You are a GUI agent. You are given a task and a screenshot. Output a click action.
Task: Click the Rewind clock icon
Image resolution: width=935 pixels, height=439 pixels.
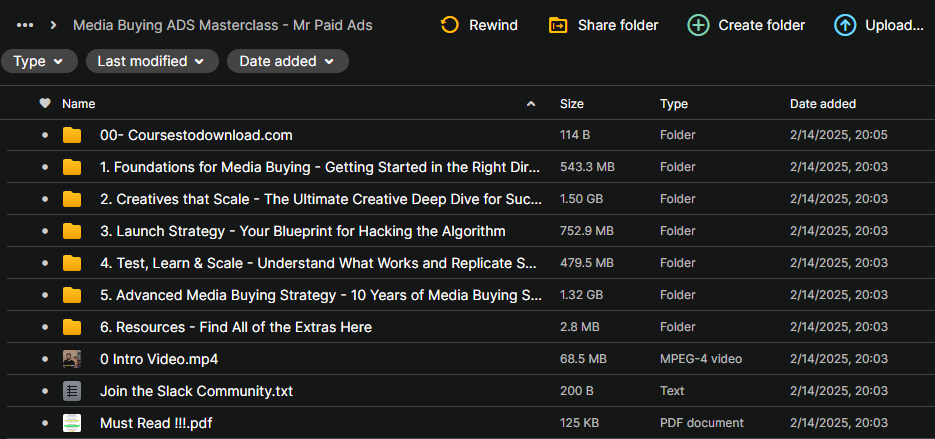449,25
